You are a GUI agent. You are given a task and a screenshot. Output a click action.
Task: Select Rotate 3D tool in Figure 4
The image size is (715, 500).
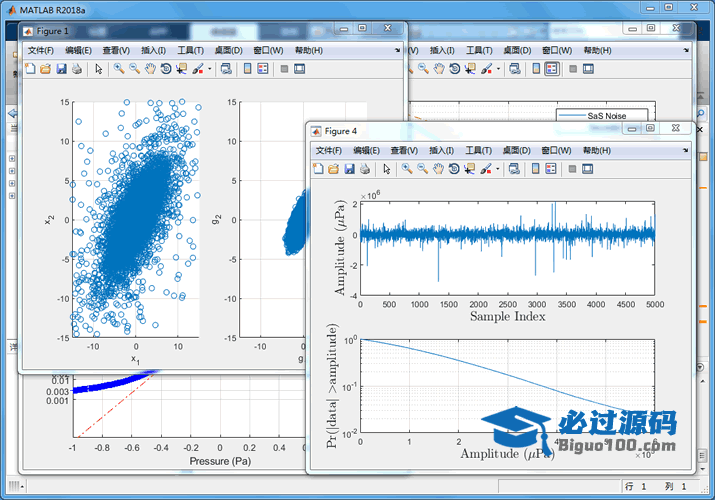[454, 169]
